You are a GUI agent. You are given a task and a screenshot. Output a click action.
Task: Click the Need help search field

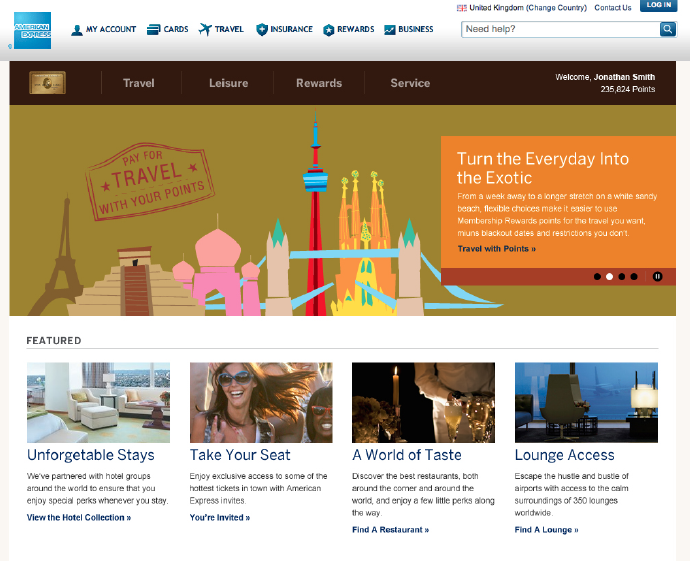[561, 29]
